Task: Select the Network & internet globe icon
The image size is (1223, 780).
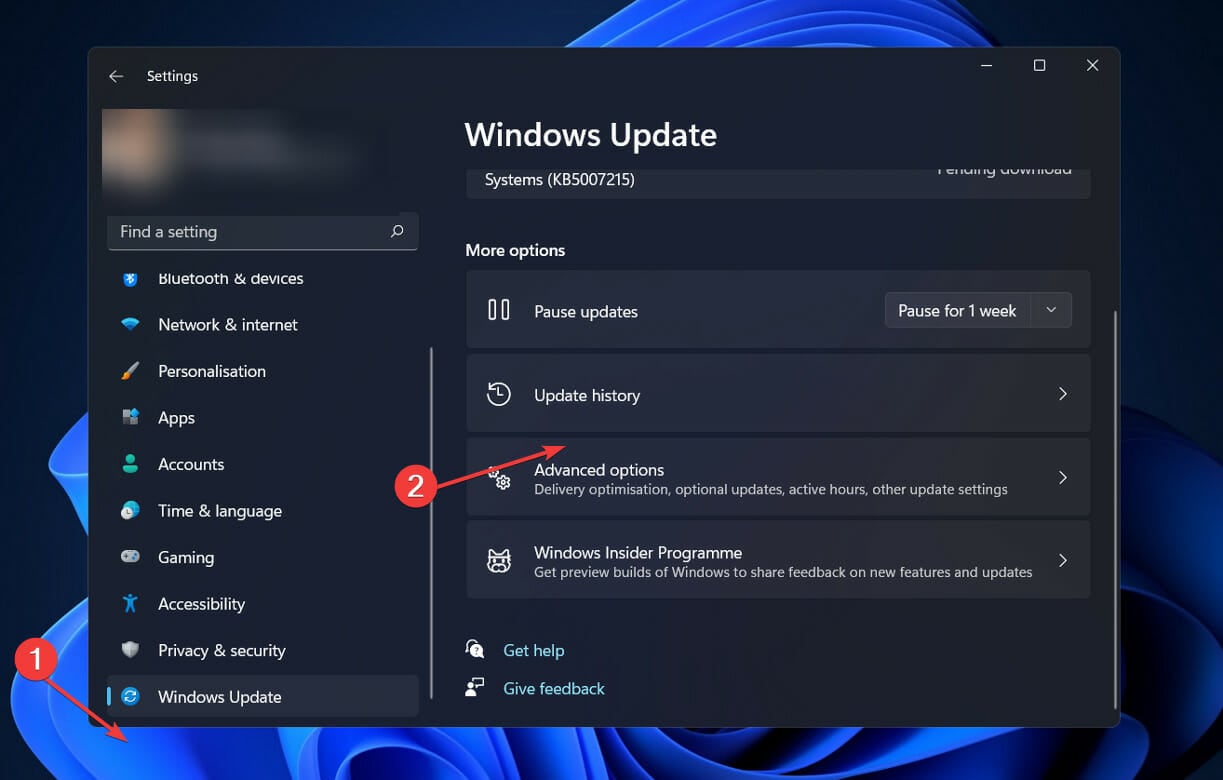Action: click(x=130, y=324)
